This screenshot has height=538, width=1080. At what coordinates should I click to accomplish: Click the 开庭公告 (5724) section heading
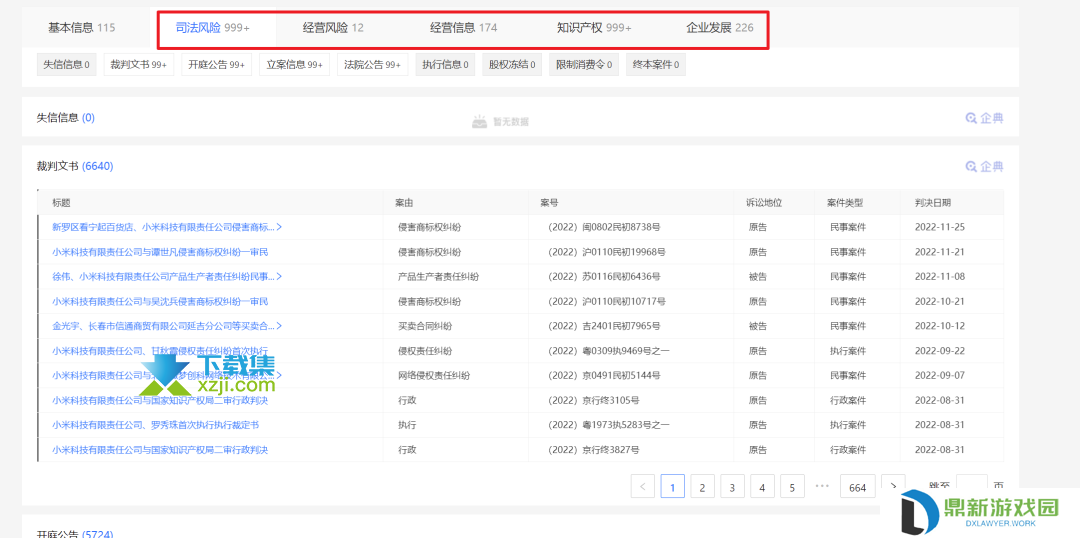(x=74, y=534)
